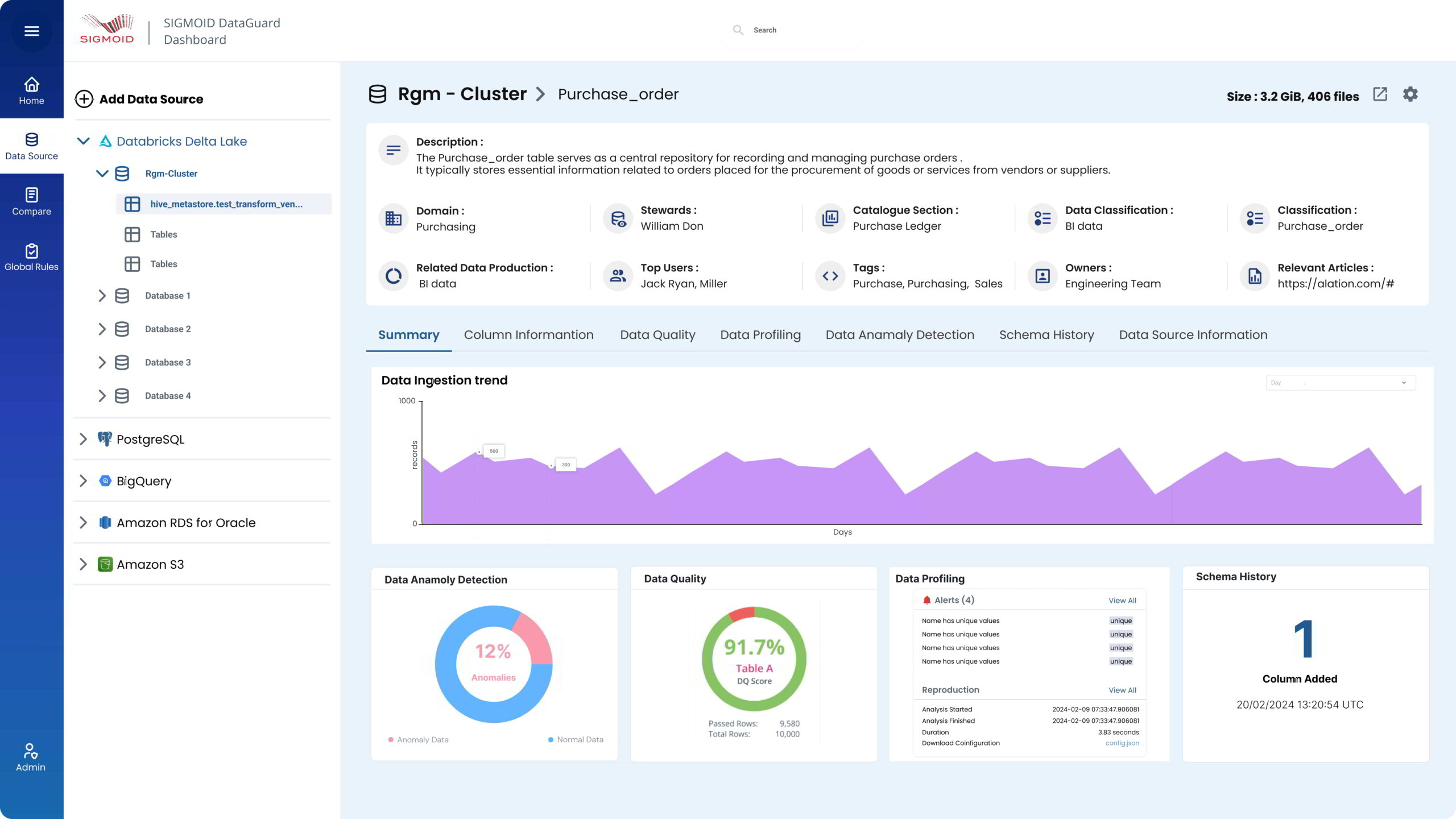Open the hamburger menu icon
This screenshot has width=1456, height=819.
[32, 31]
